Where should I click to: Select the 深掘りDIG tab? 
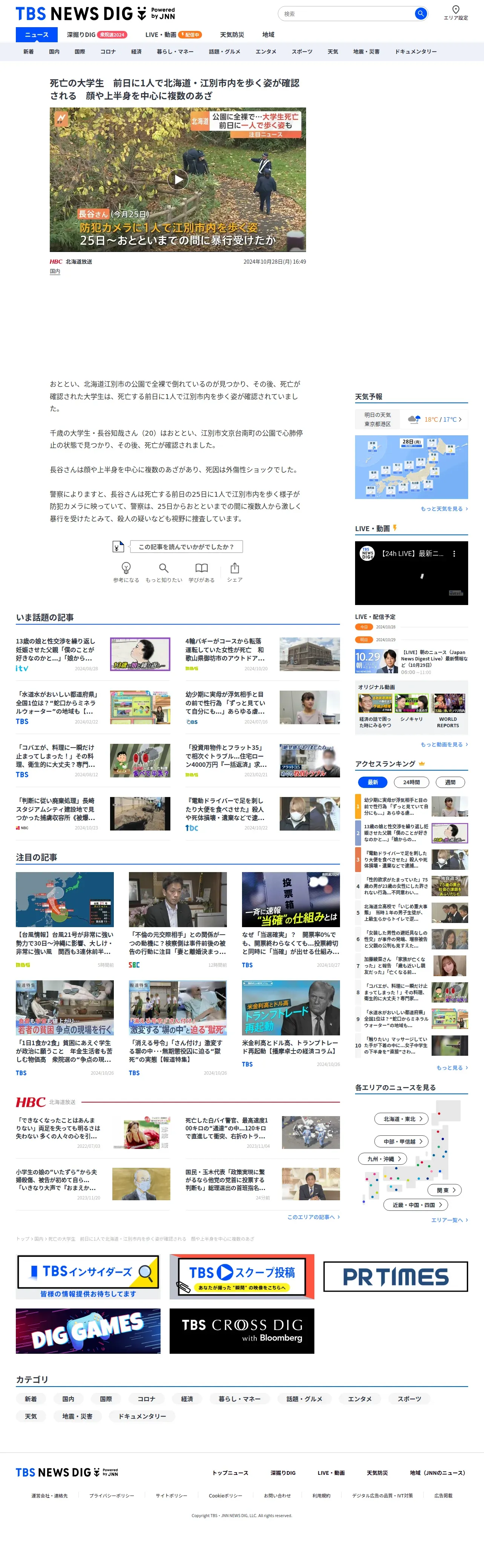96,35
